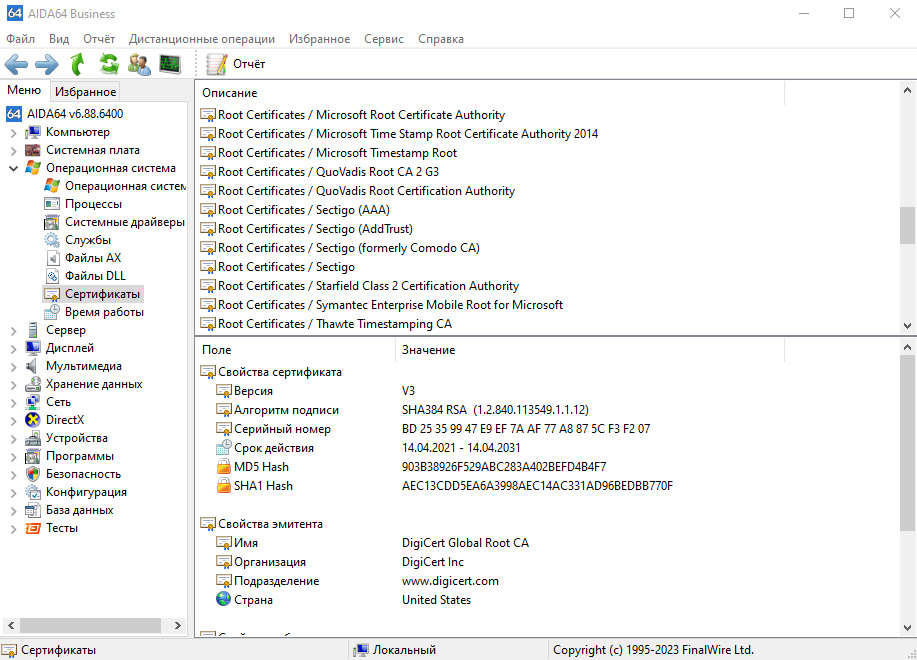Expand the Дисплей tree node
Screen dimensions: 917x660
coord(13,348)
